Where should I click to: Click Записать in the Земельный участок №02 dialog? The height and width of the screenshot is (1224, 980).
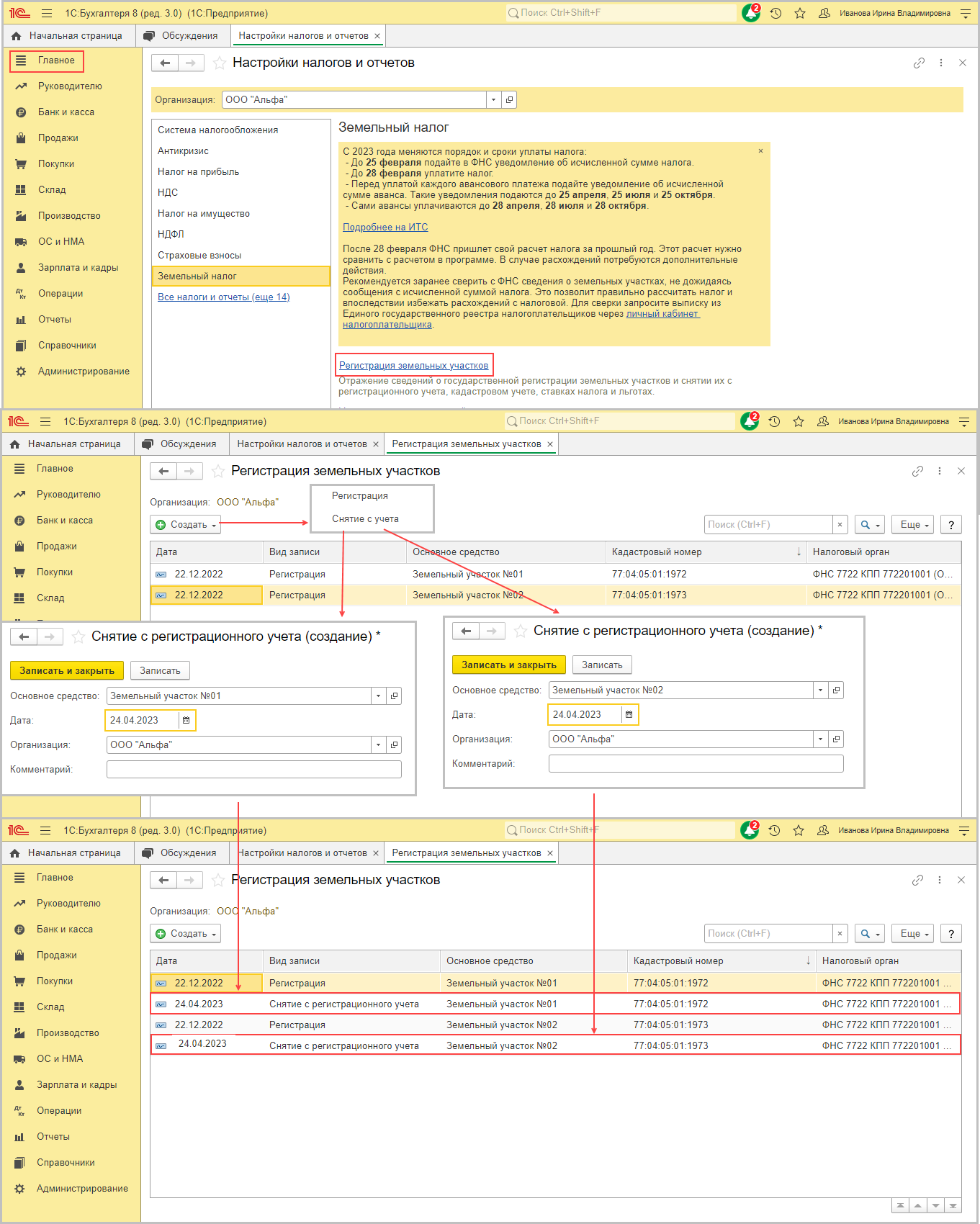pyautogui.click(x=602, y=665)
